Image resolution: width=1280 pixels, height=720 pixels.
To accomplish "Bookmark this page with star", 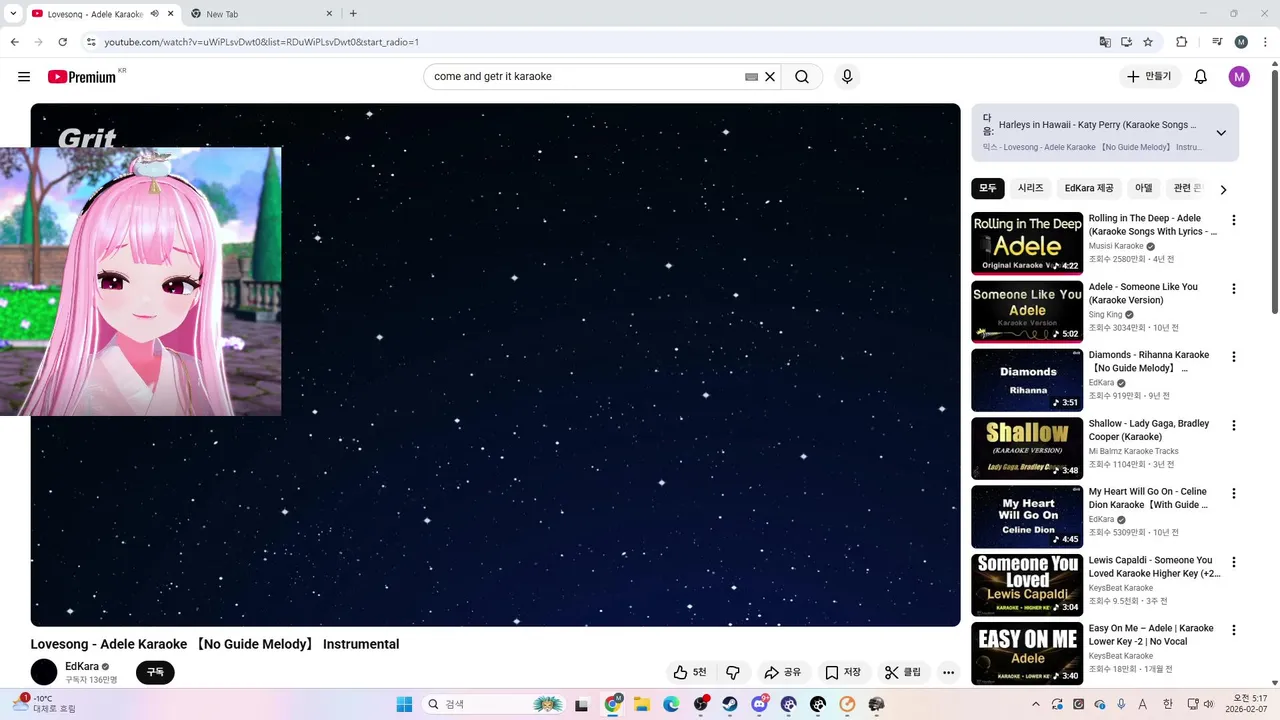I will coord(1148,42).
